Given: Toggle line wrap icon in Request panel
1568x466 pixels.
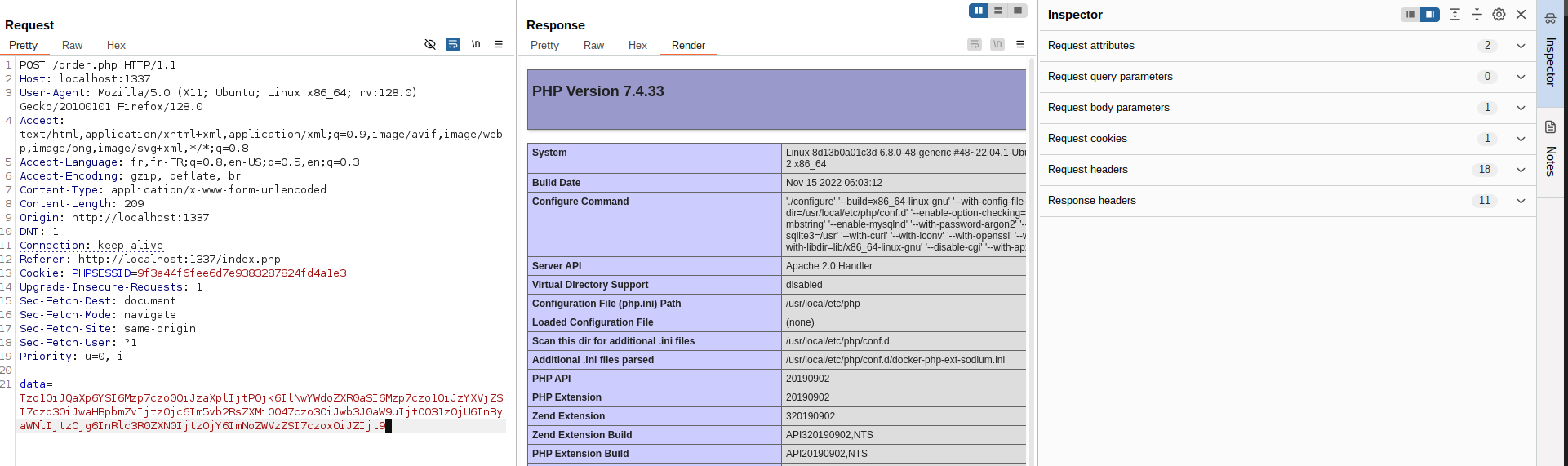Looking at the screenshot, I should tap(453, 44).
